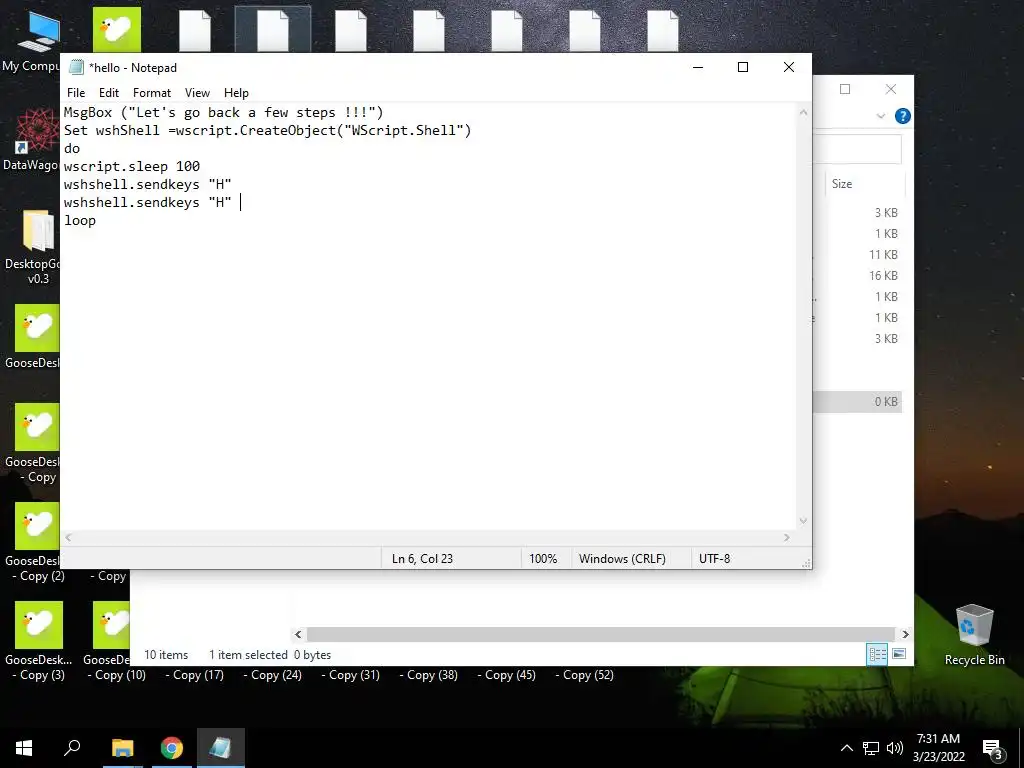
Task: Show the clock and calendar flyout
Action: coord(938,748)
